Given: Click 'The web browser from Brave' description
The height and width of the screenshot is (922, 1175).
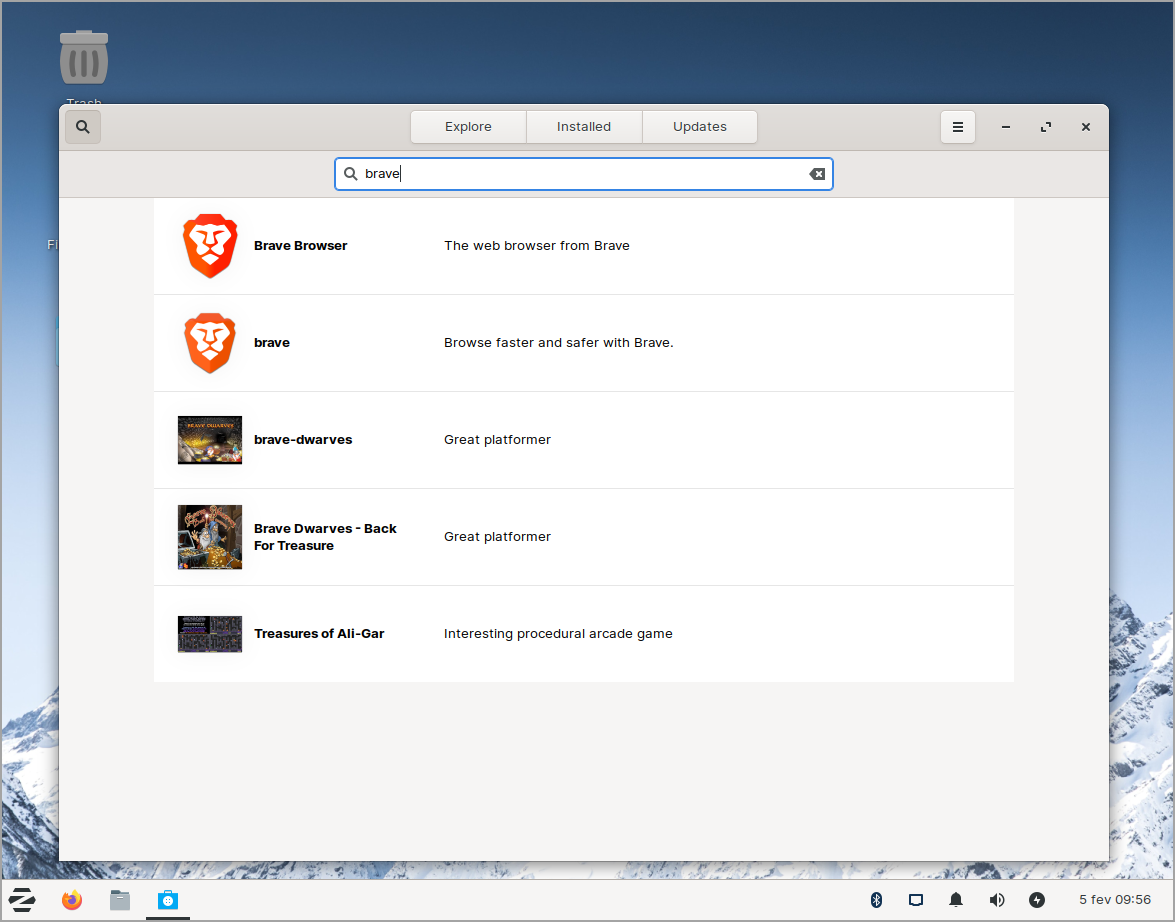Looking at the screenshot, I should (537, 246).
